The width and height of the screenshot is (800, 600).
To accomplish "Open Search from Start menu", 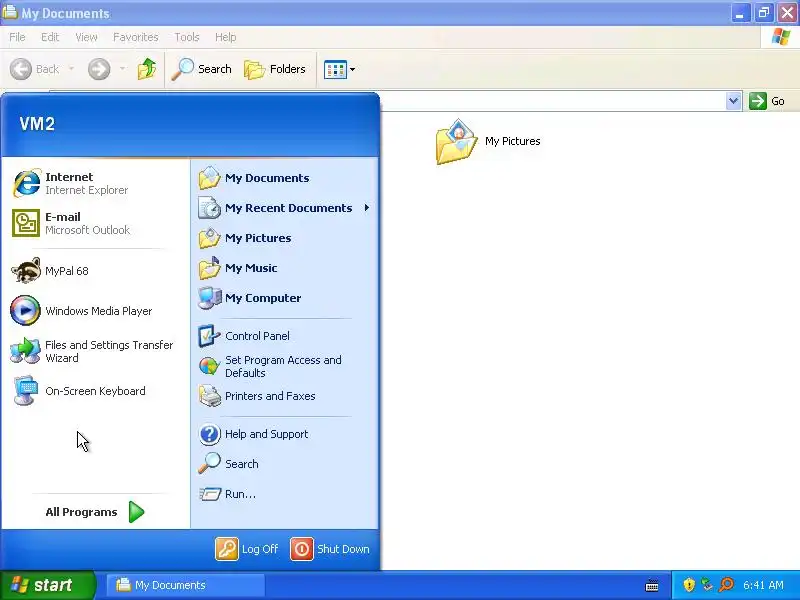I will coord(285,464).
